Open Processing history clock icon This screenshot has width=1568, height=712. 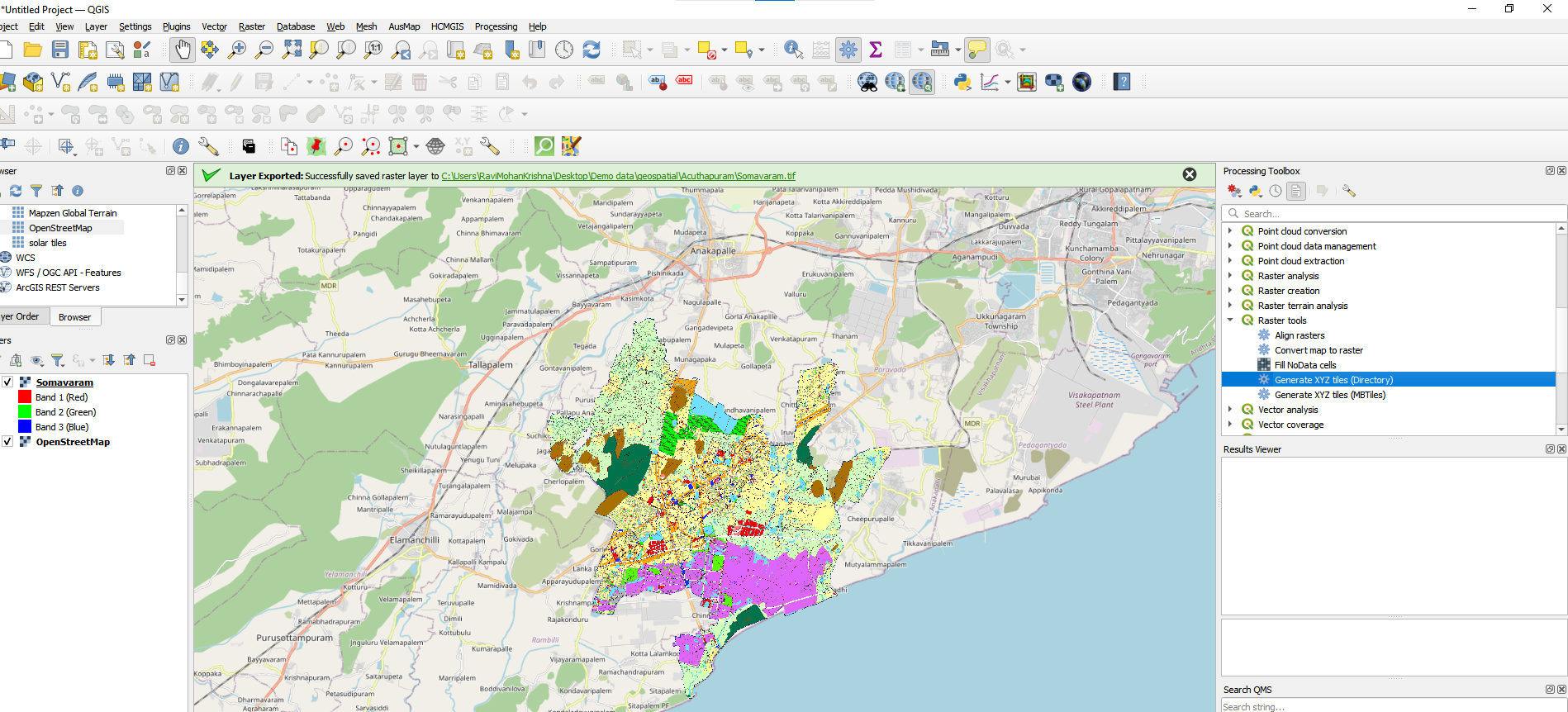[x=1276, y=191]
